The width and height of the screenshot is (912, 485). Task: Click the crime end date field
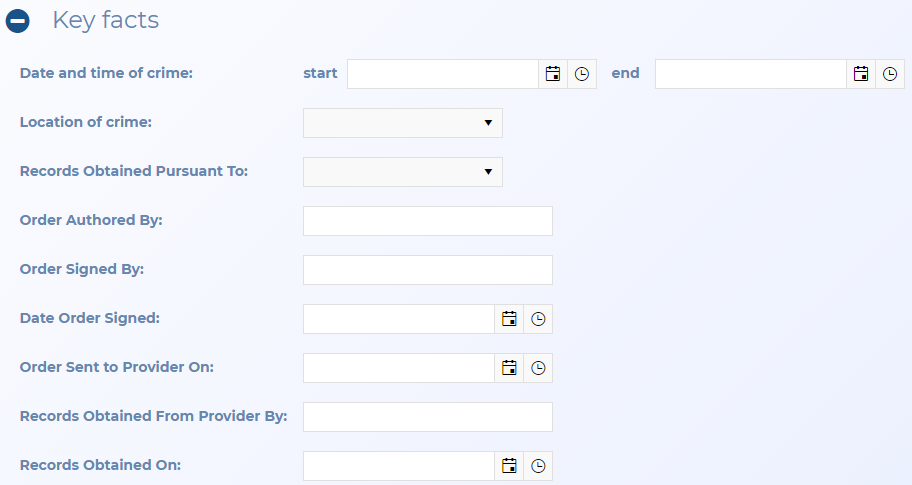pos(750,74)
